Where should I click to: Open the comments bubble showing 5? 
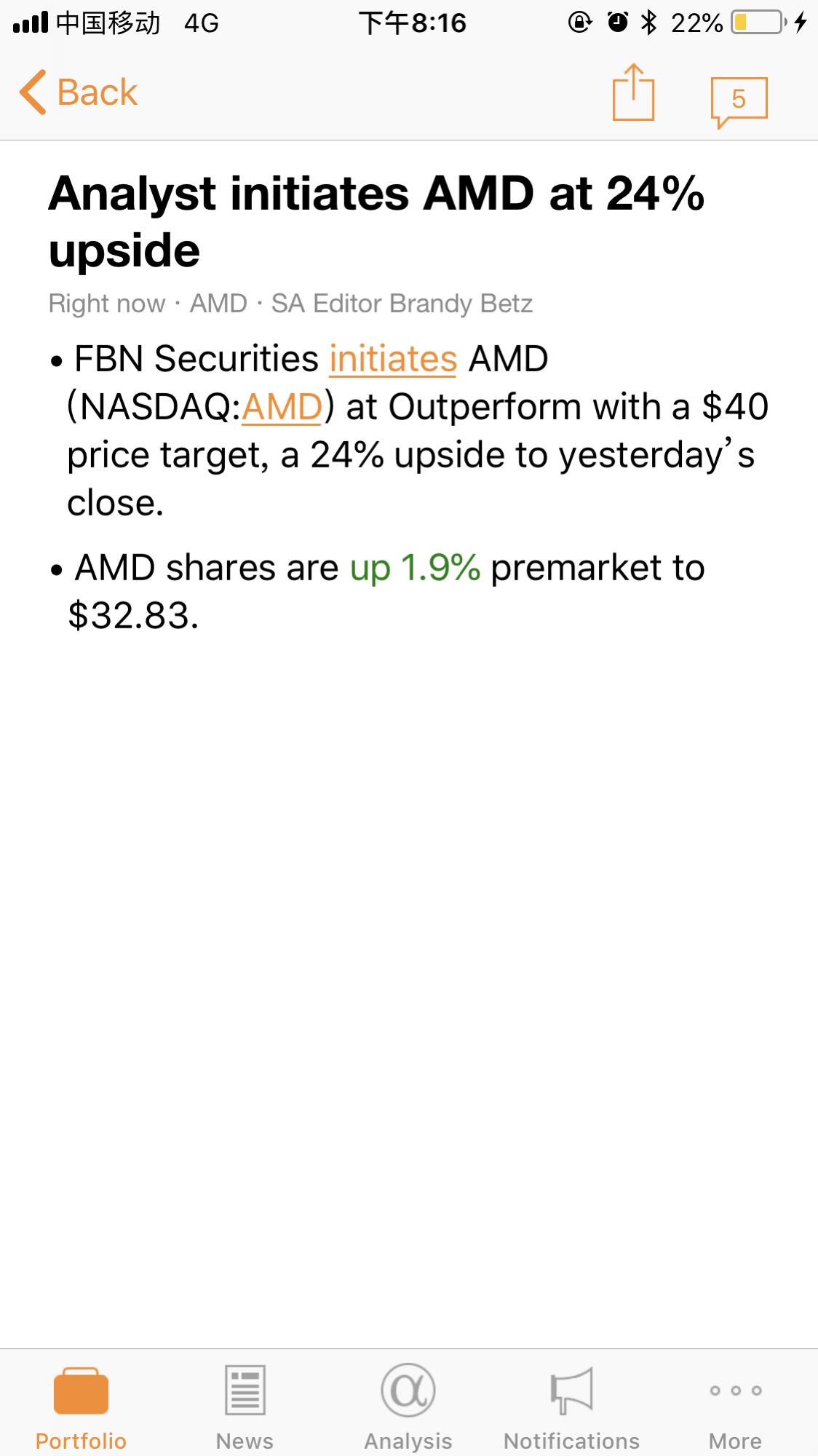pyautogui.click(x=739, y=101)
